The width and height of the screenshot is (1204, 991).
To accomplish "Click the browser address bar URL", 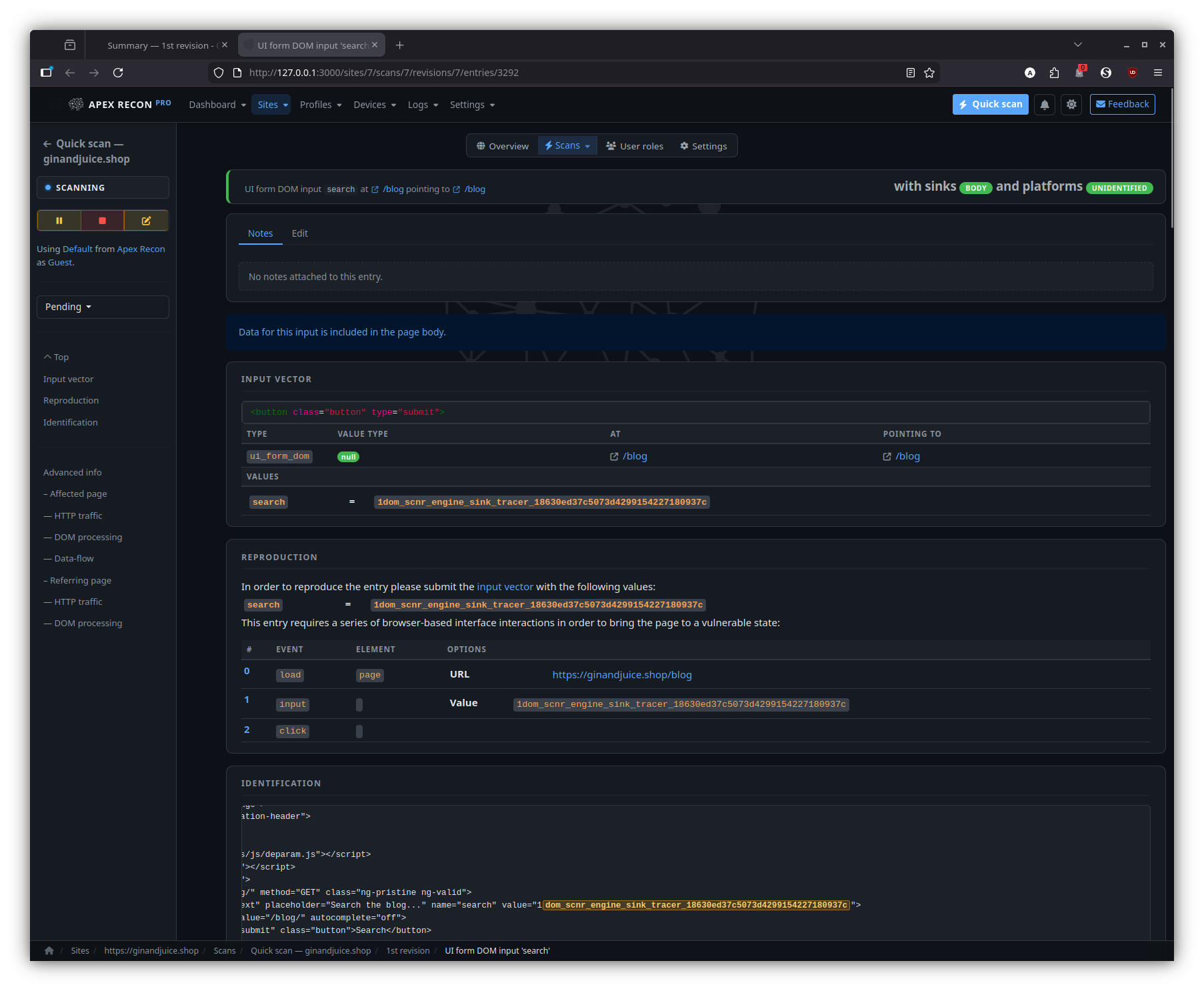I will 384,73.
